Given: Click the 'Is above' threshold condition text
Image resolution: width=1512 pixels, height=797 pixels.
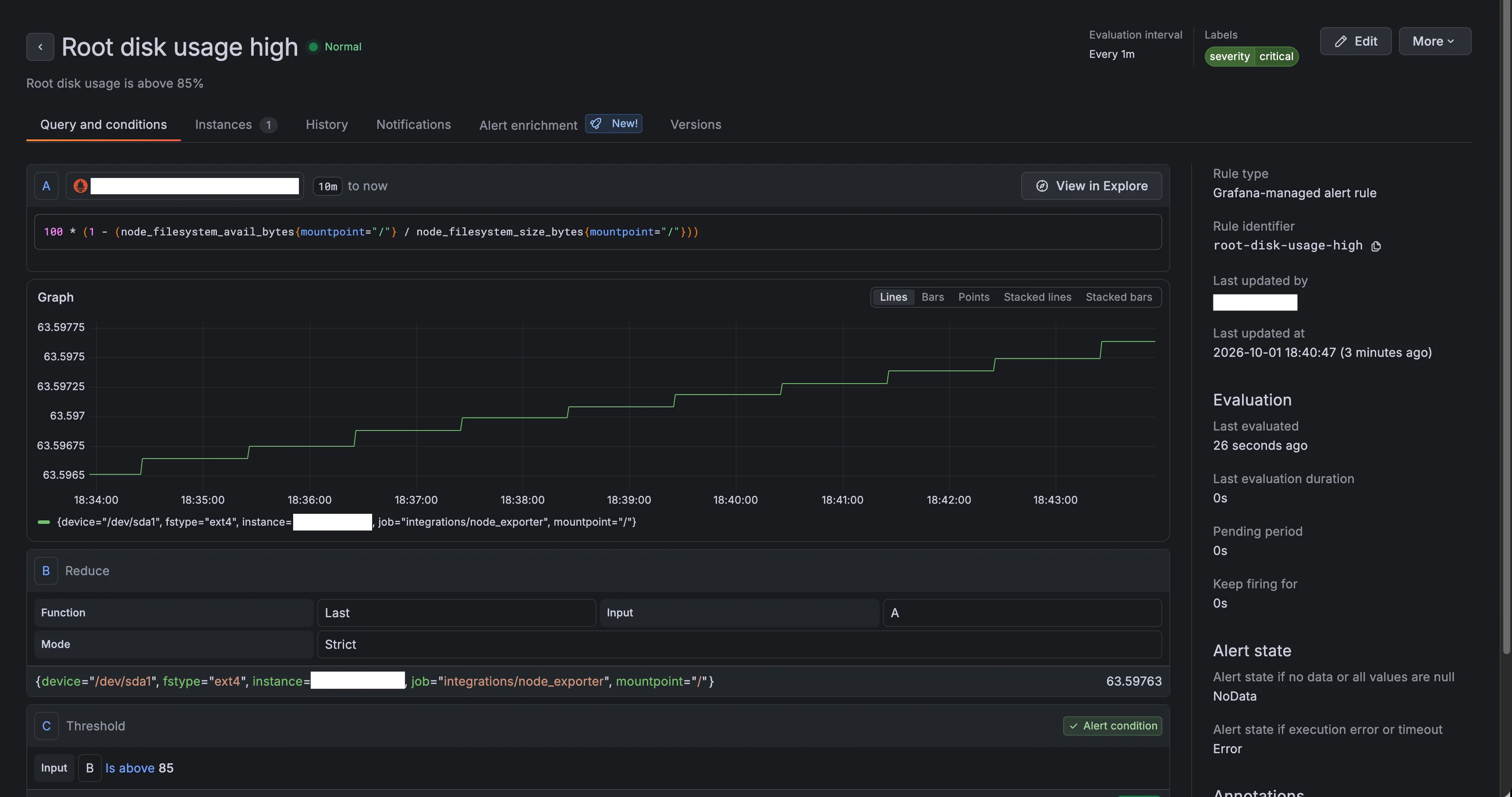Looking at the screenshot, I should [x=130, y=768].
